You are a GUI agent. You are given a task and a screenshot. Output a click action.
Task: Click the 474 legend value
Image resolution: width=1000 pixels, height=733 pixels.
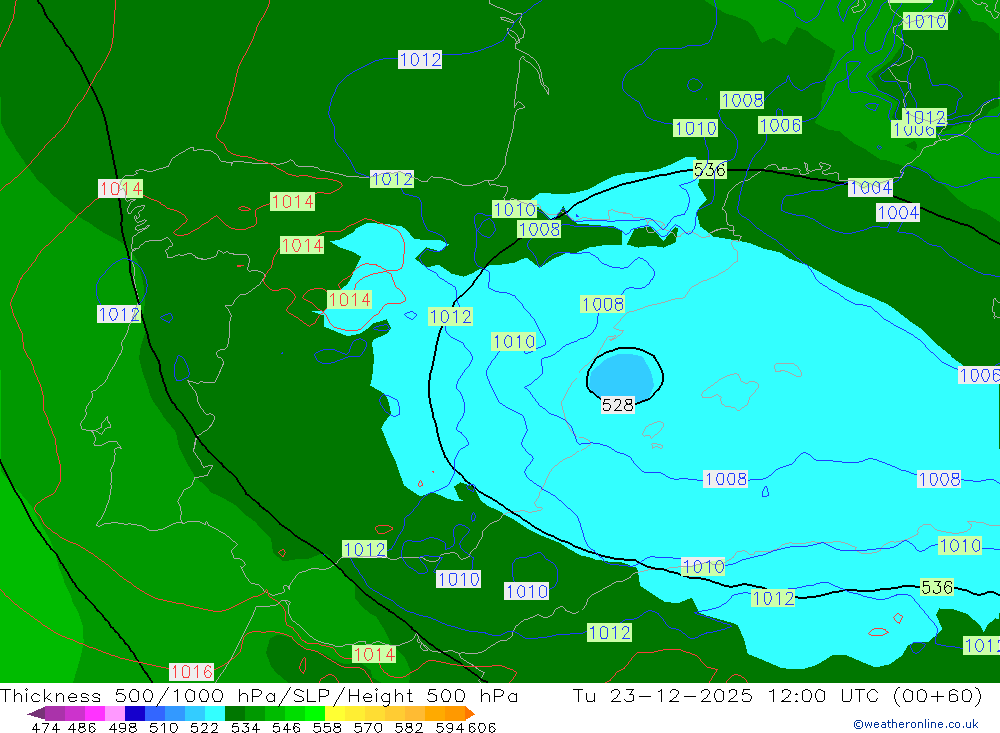tap(45, 728)
